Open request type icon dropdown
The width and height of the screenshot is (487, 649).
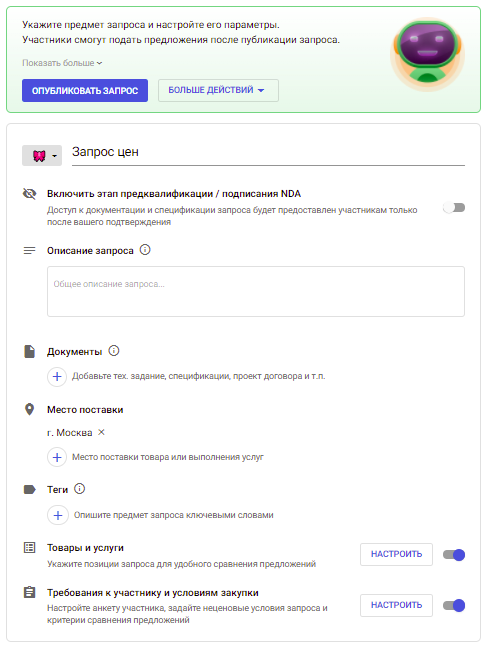pos(42,156)
